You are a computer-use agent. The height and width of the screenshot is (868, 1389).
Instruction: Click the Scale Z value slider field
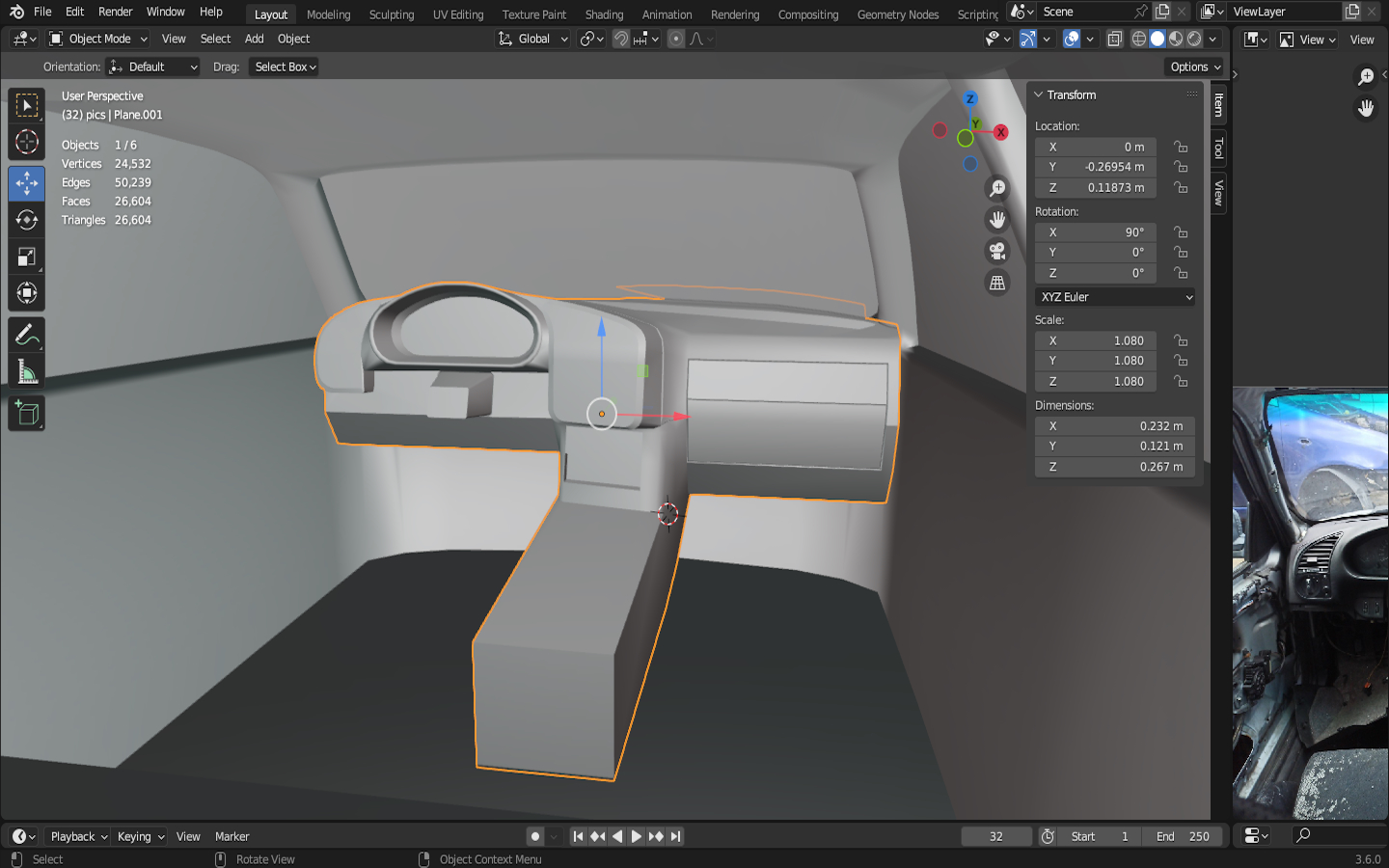click(x=1096, y=381)
